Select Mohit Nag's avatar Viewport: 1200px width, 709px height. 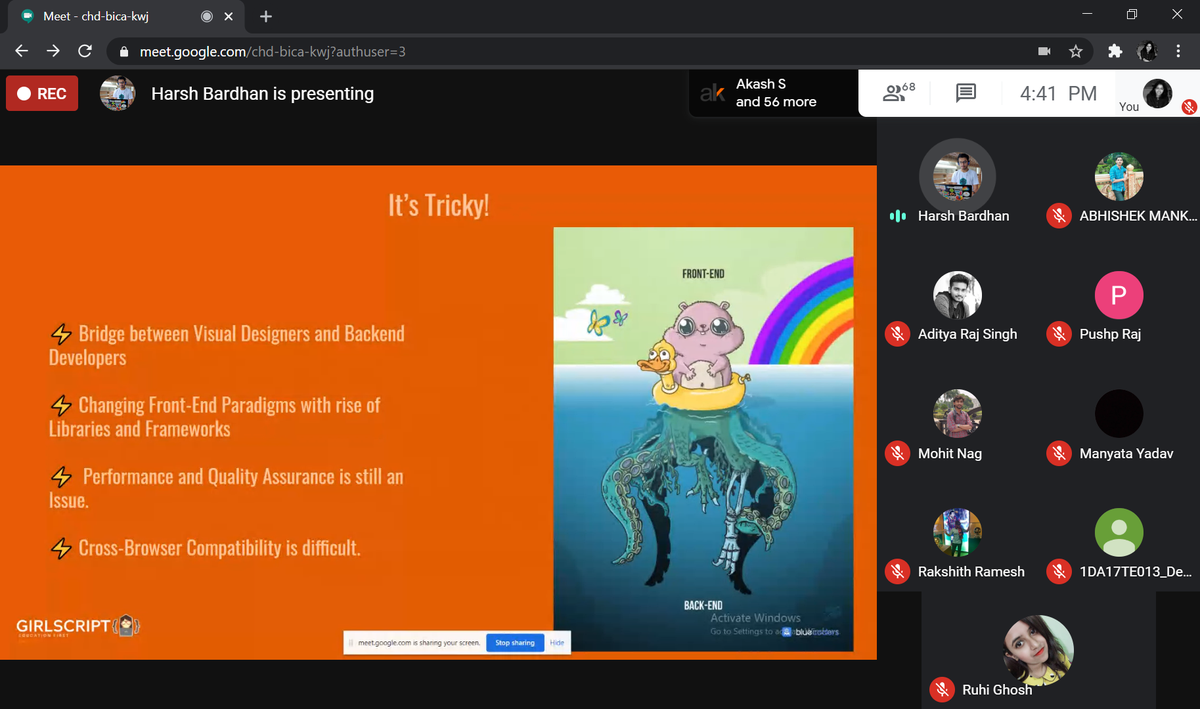[957, 414]
